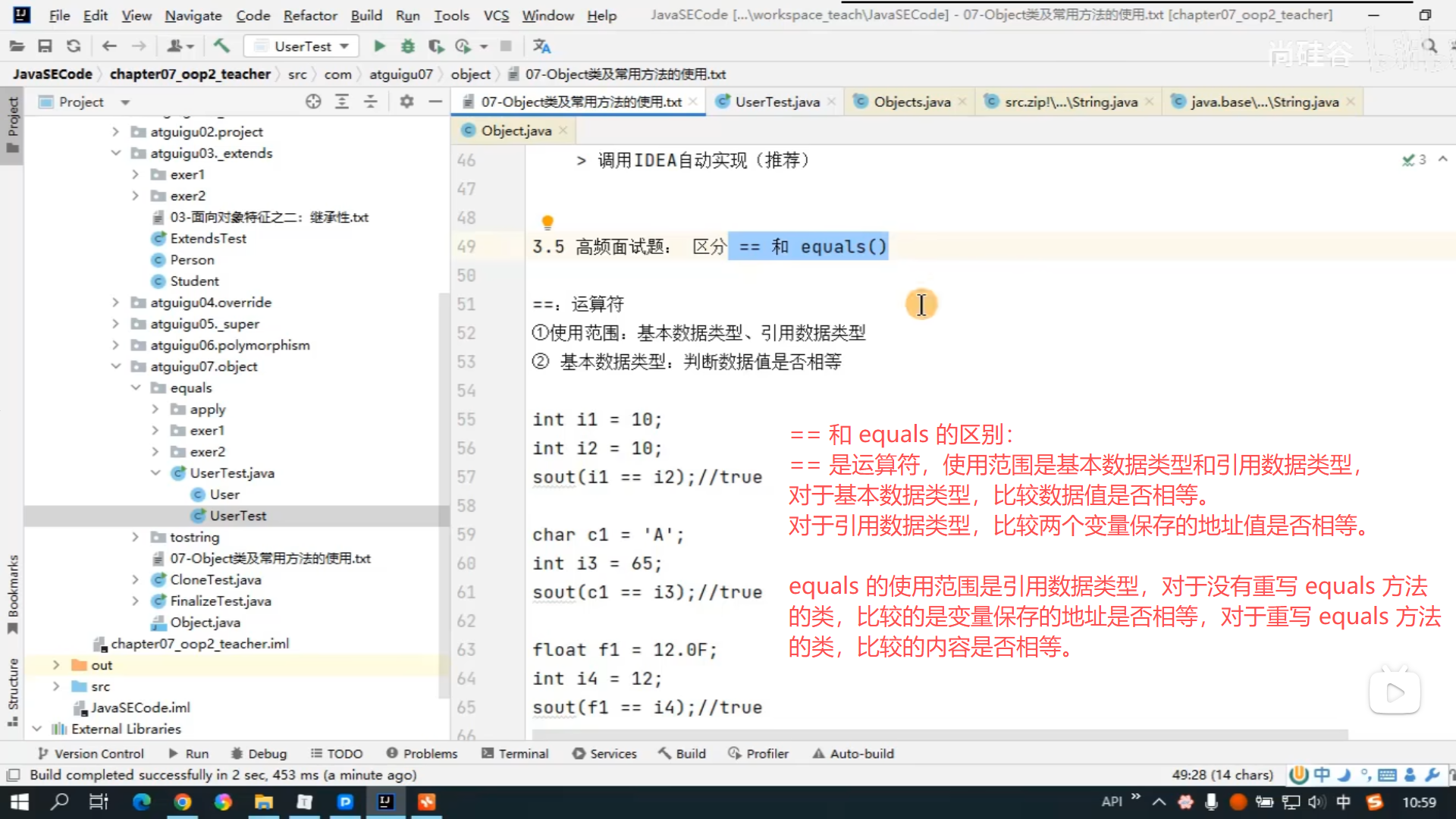Open the Problems tool window

pyautogui.click(x=422, y=754)
